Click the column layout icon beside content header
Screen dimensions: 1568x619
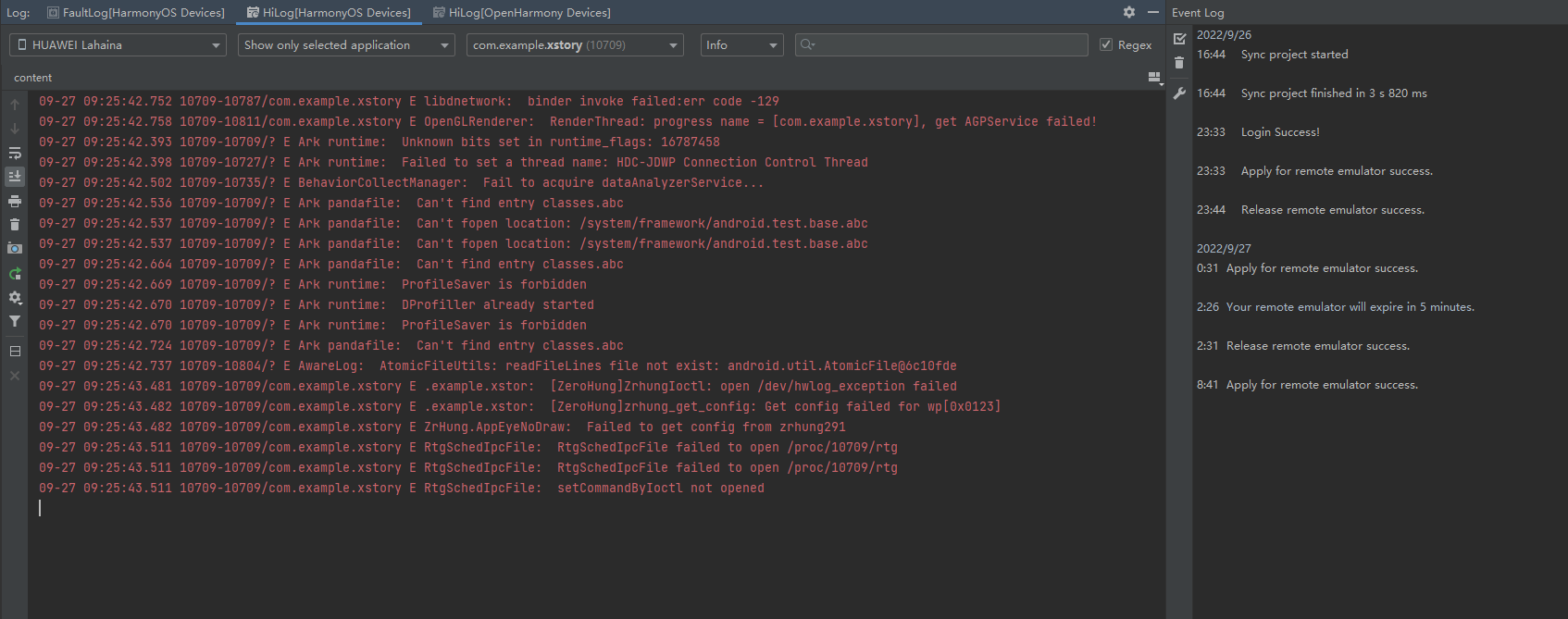1155,78
